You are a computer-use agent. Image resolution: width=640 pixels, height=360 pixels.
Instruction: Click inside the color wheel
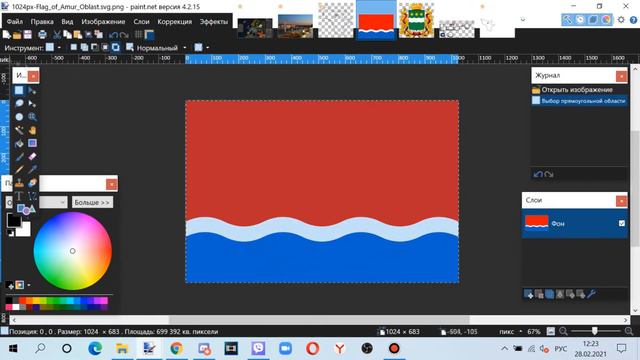tap(73, 251)
